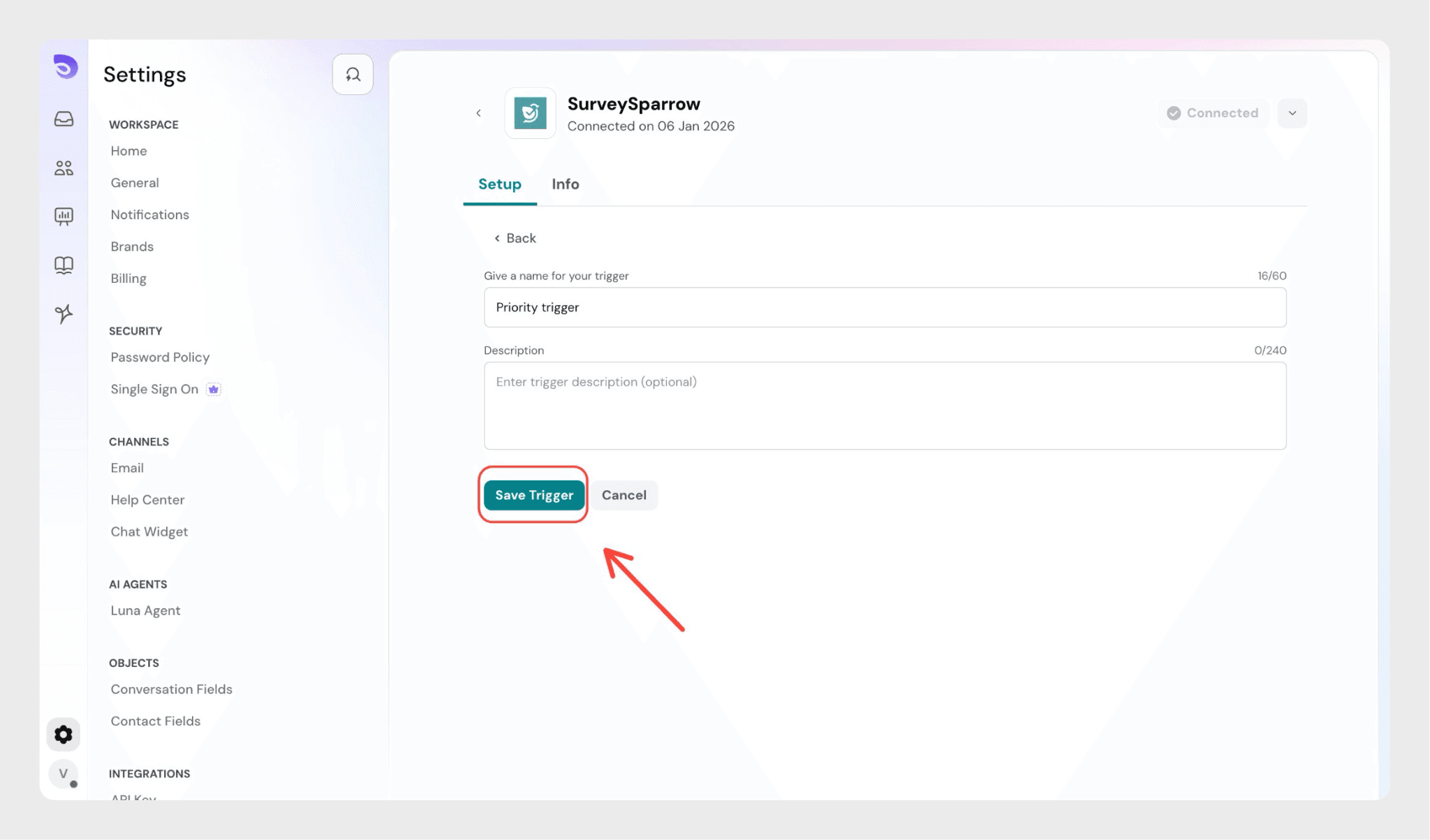The image size is (1430, 840).
Task: Open the knowledge base book icon
Action: click(x=64, y=265)
